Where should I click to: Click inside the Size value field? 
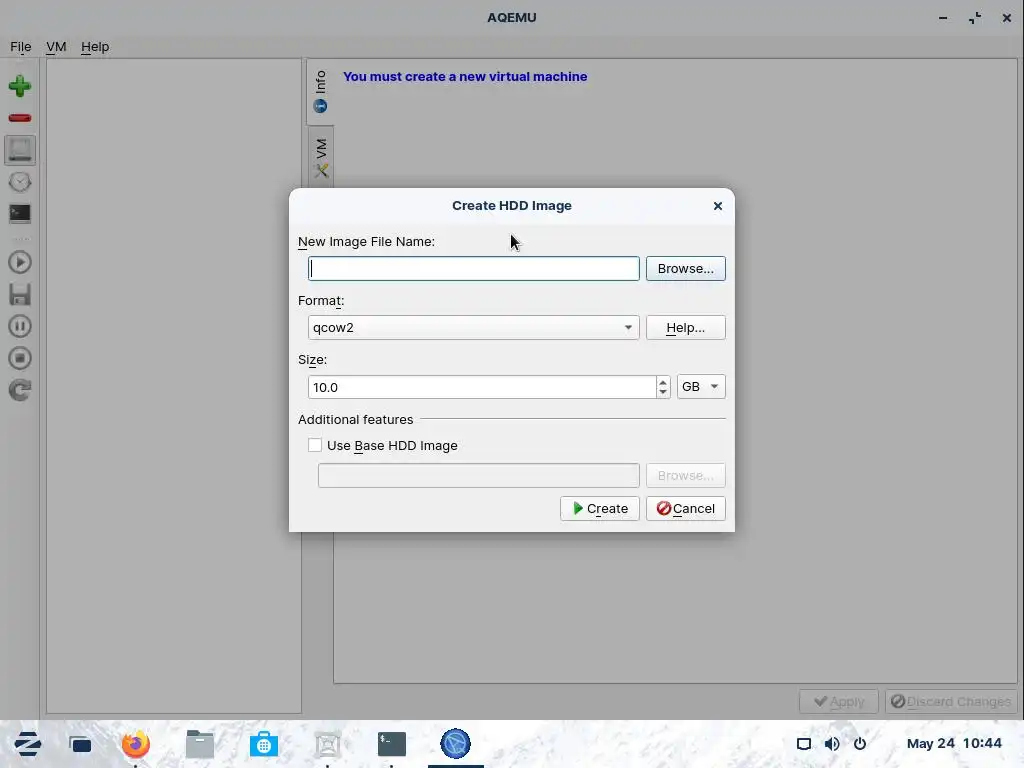click(x=482, y=387)
